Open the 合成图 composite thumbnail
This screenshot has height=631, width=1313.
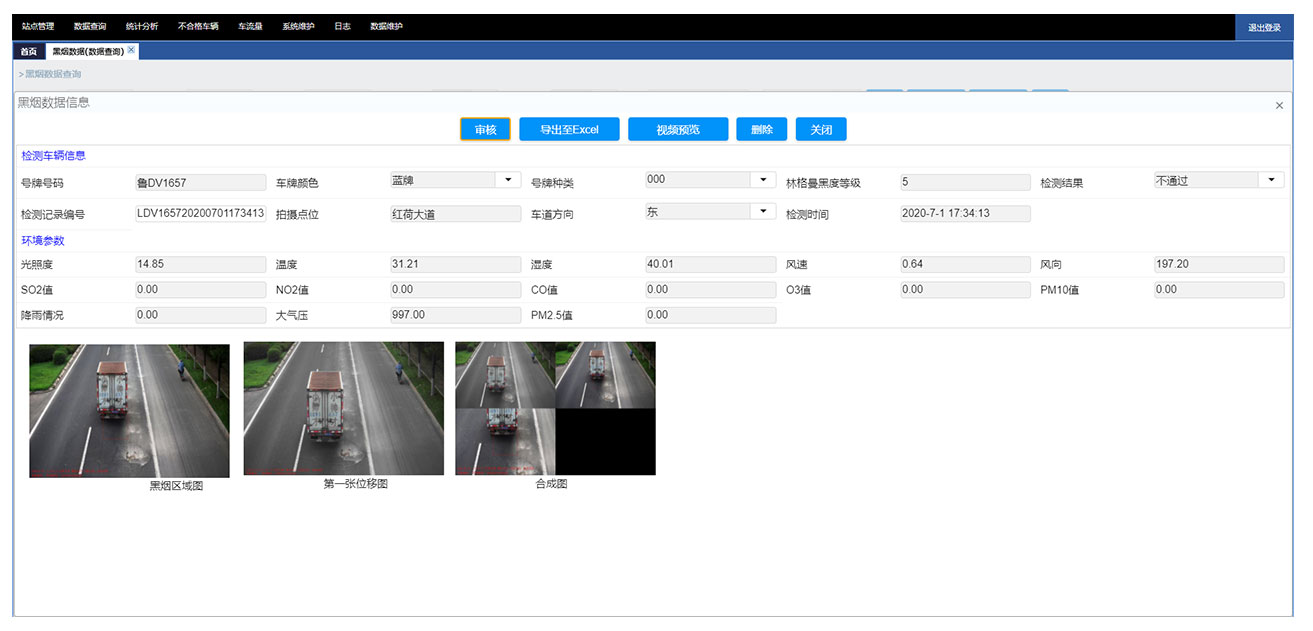[555, 408]
